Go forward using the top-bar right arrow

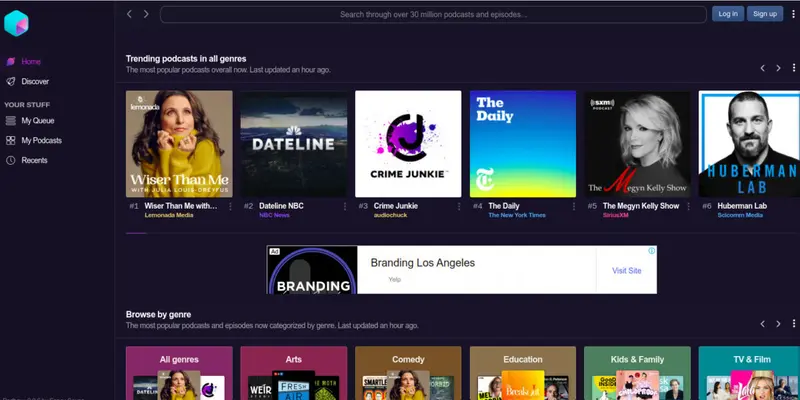146,14
